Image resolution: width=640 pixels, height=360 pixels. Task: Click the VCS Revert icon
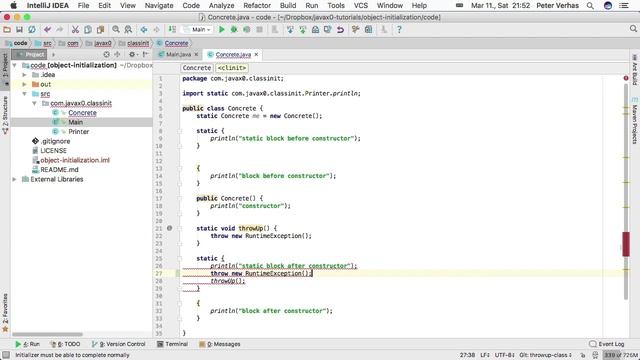click(x=340, y=29)
